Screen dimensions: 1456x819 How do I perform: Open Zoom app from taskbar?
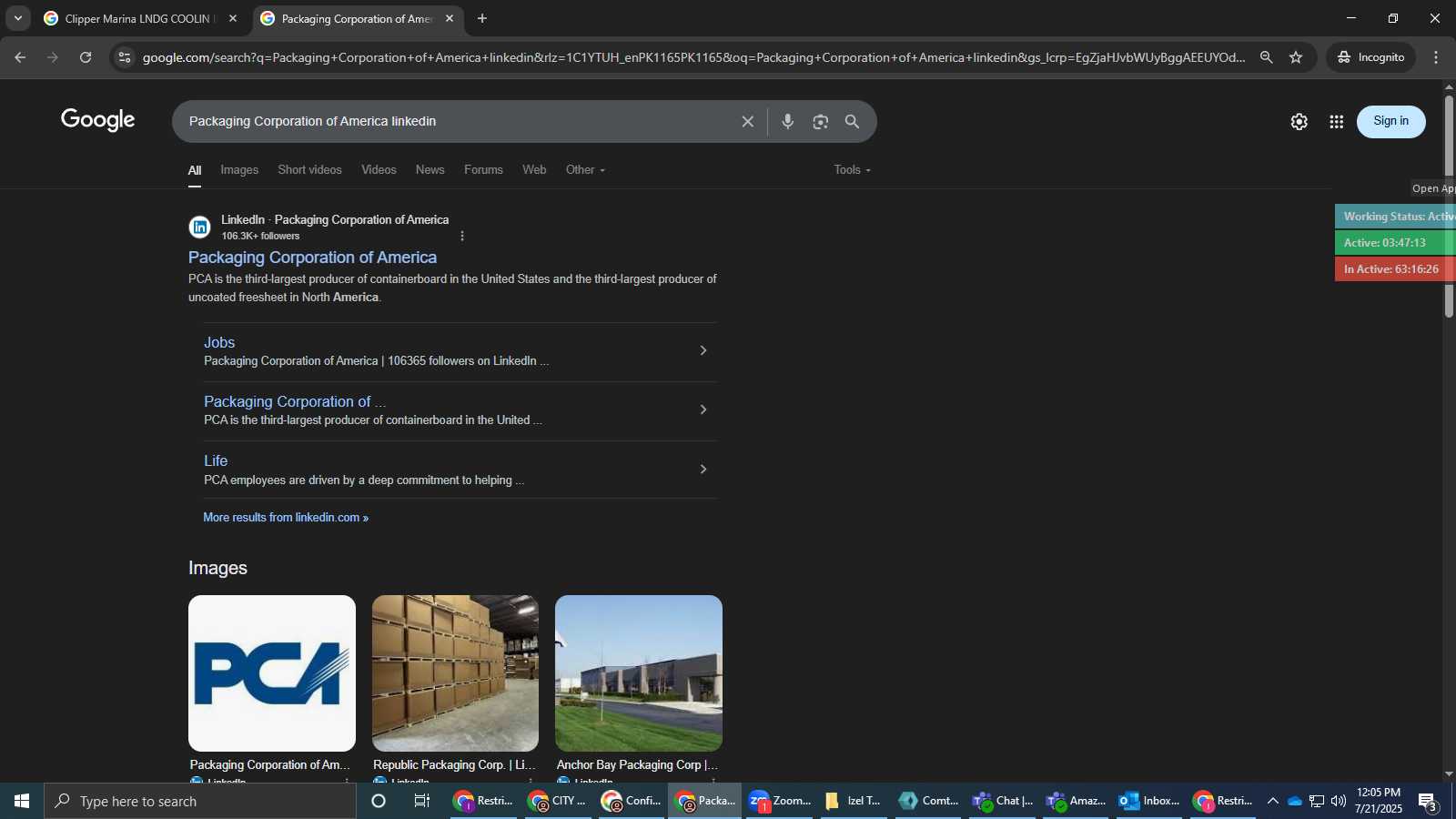coord(780,801)
